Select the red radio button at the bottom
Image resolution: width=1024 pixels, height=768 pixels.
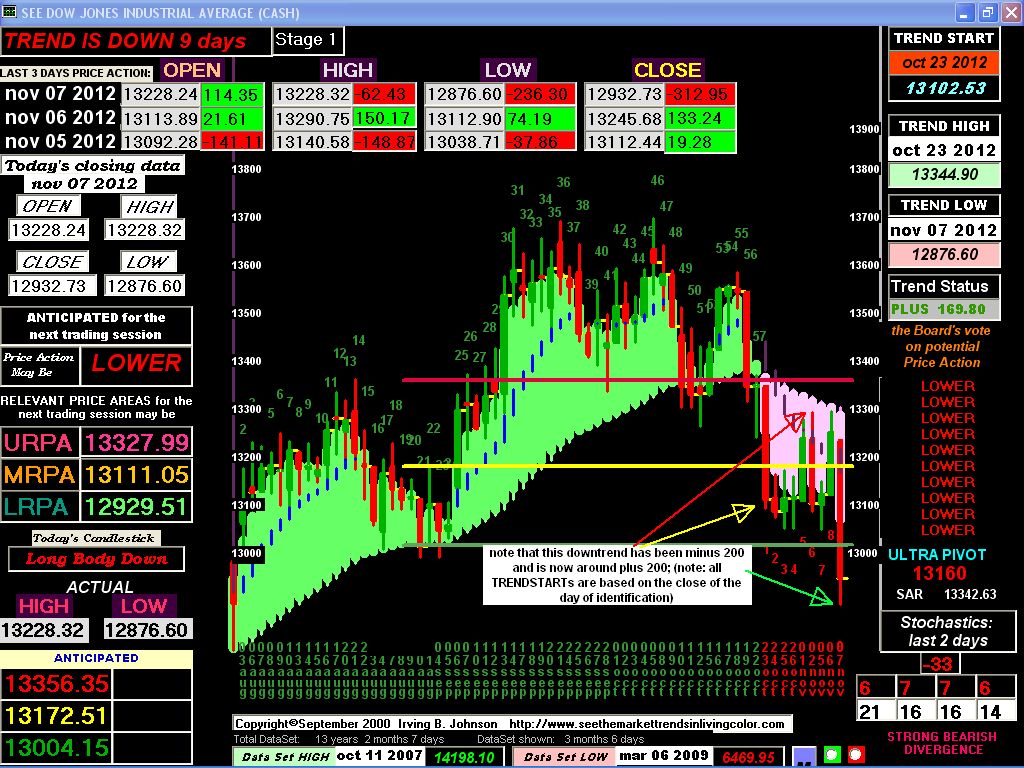click(856, 755)
